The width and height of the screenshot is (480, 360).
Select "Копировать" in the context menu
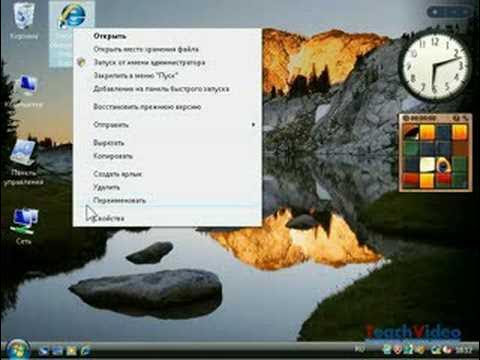[x=167, y=156]
